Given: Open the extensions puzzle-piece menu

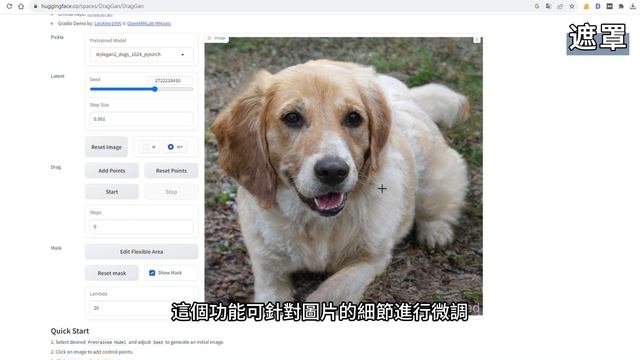Looking at the screenshot, I should tap(621, 6).
